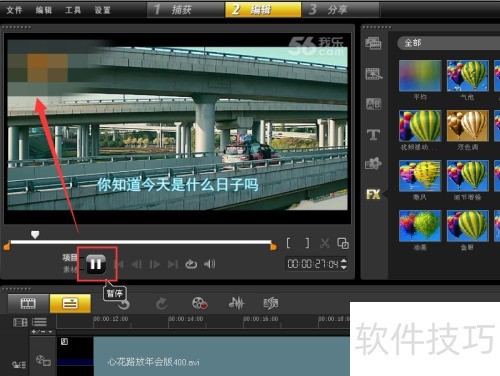Image resolution: width=500 pixels, height=376 pixels.
Task: Switch to the 1 捕获 step tab
Action: coord(185,9)
